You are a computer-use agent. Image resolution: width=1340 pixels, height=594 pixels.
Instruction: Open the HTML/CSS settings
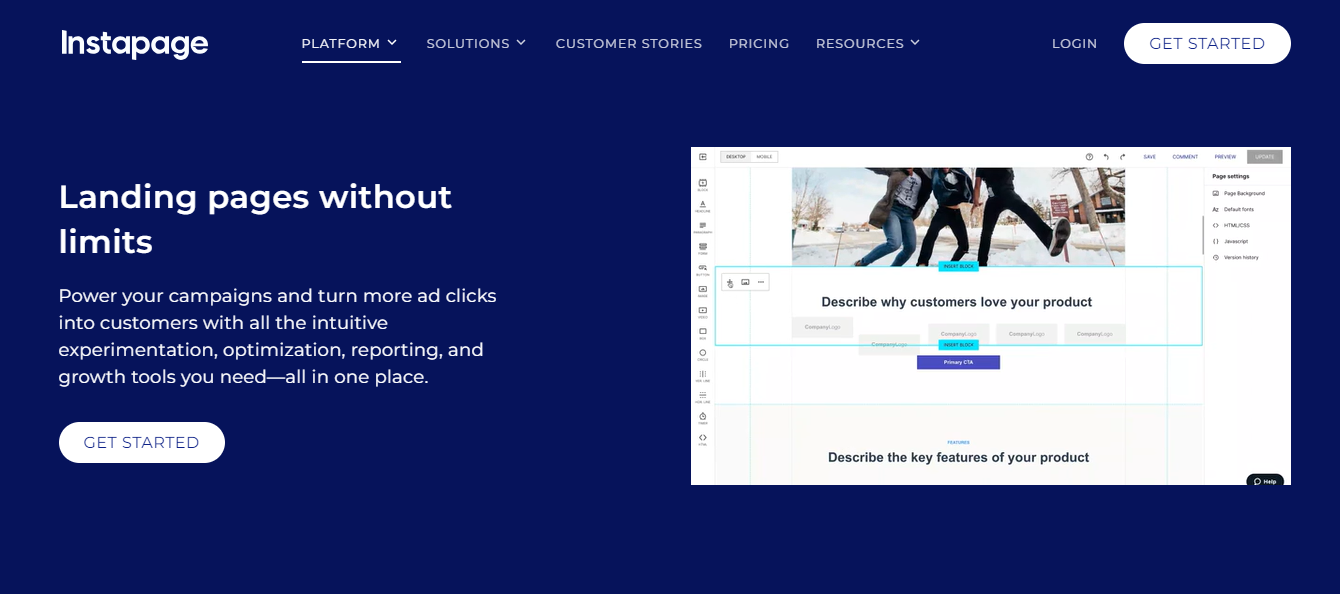pyautogui.click(x=1233, y=225)
